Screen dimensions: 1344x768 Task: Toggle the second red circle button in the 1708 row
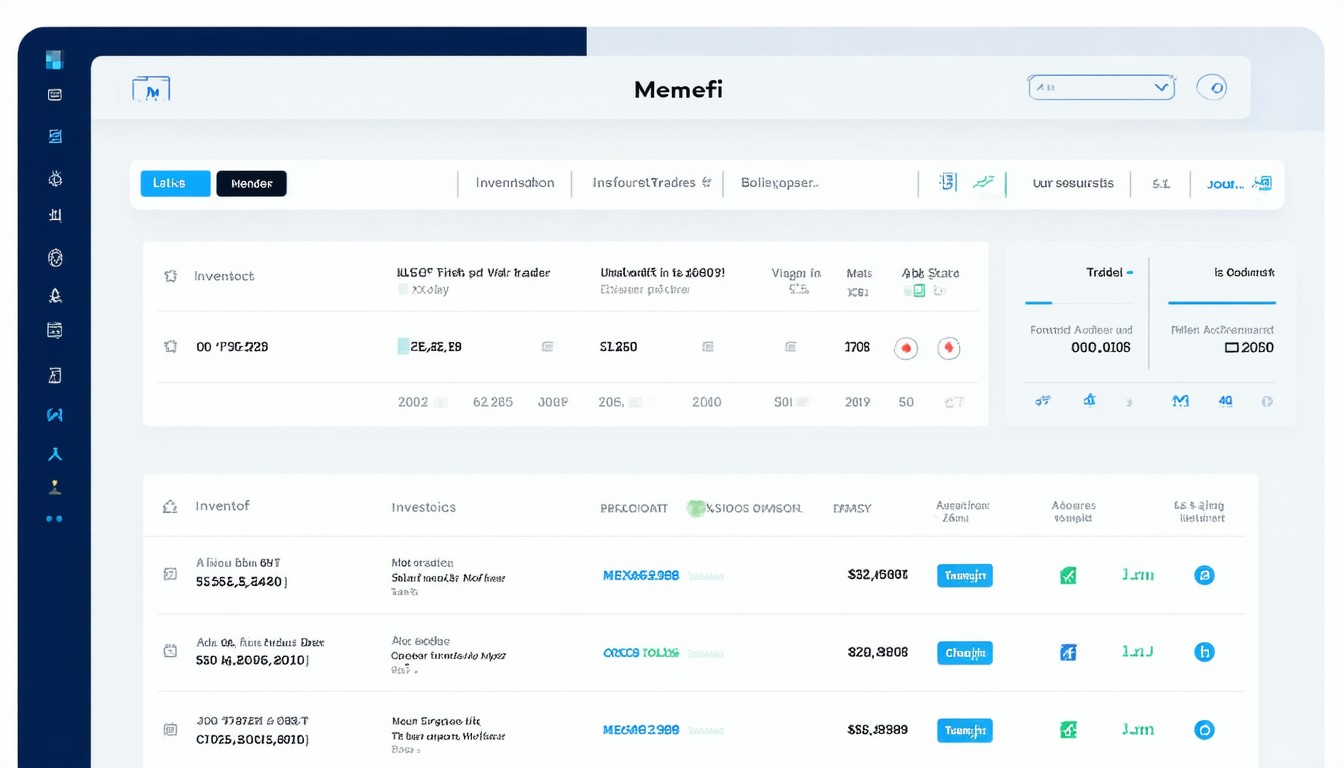click(x=947, y=348)
